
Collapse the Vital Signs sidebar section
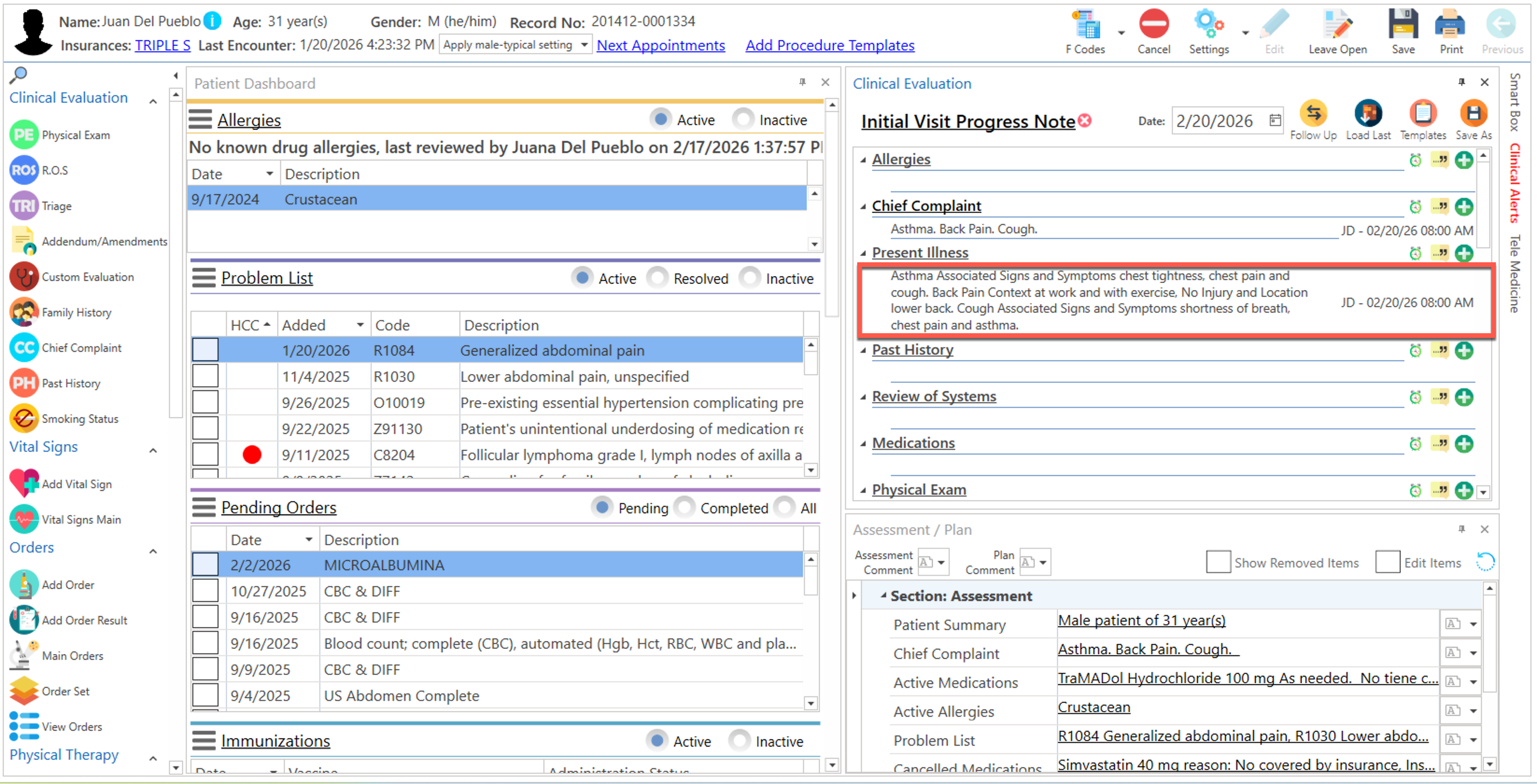click(x=153, y=450)
